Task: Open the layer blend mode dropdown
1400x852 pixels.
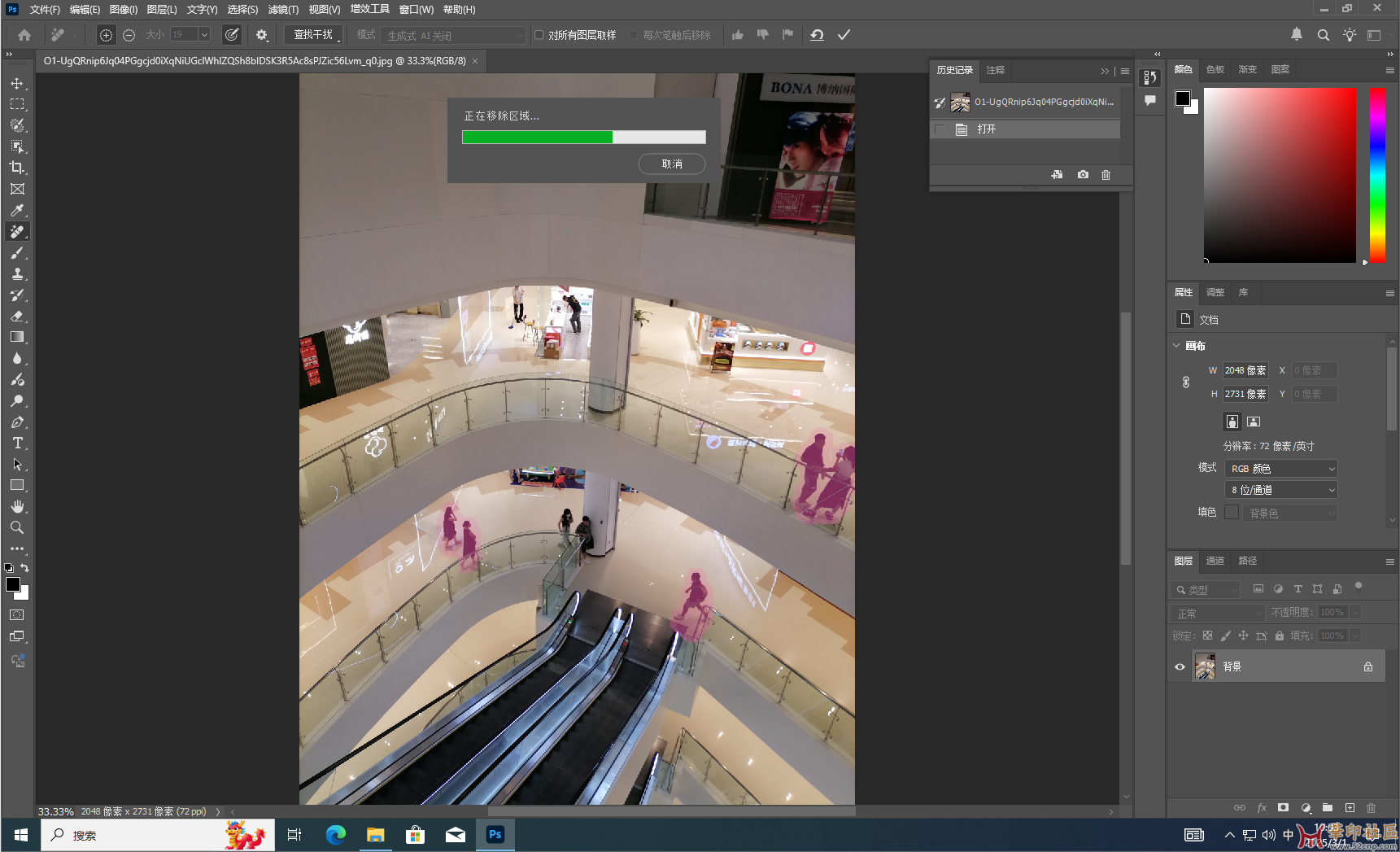Action: click(1218, 613)
